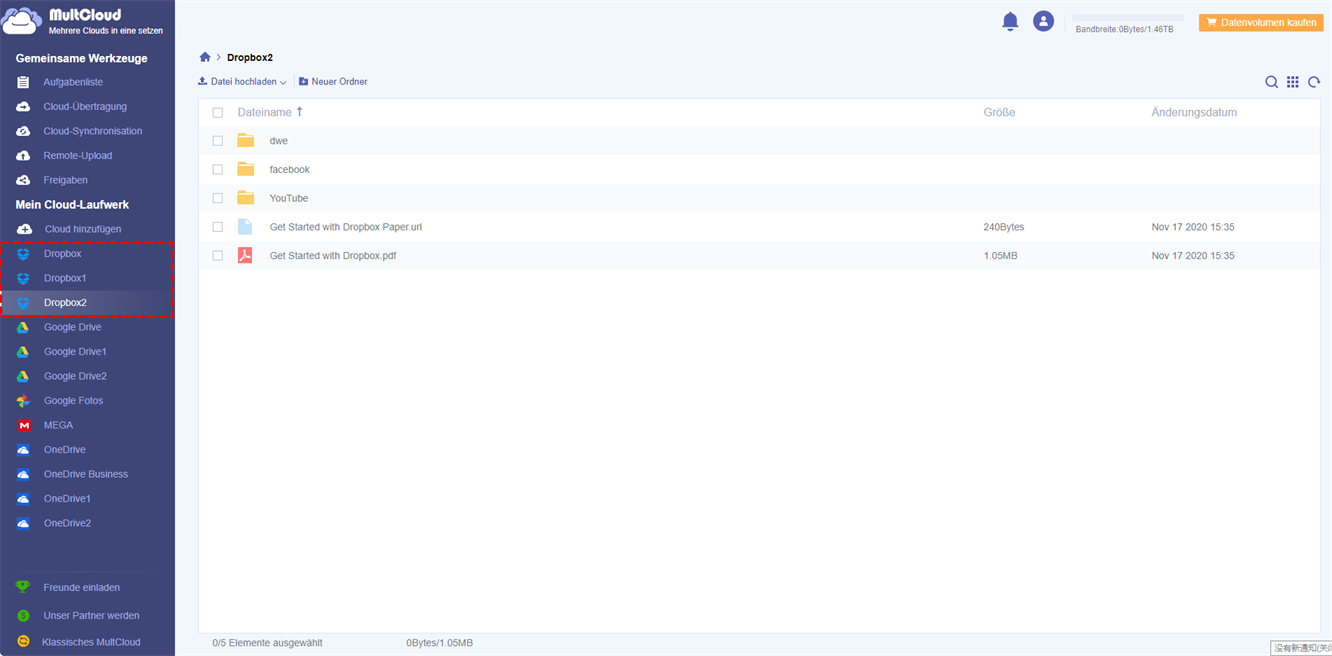Image resolution: width=1332 pixels, height=656 pixels.
Task: Click the Bandbreite usage bar
Action: 1128,17
